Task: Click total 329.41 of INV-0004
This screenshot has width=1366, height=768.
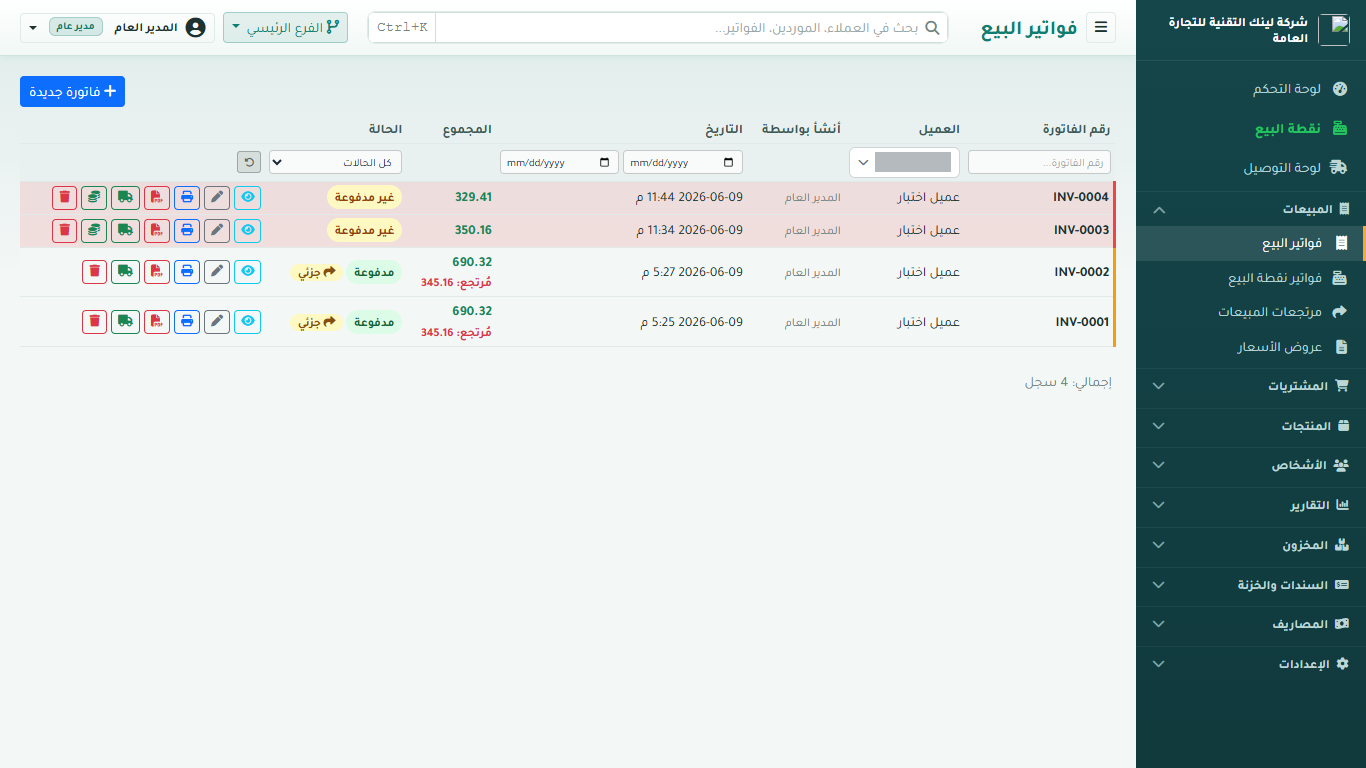Action: point(473,197)
